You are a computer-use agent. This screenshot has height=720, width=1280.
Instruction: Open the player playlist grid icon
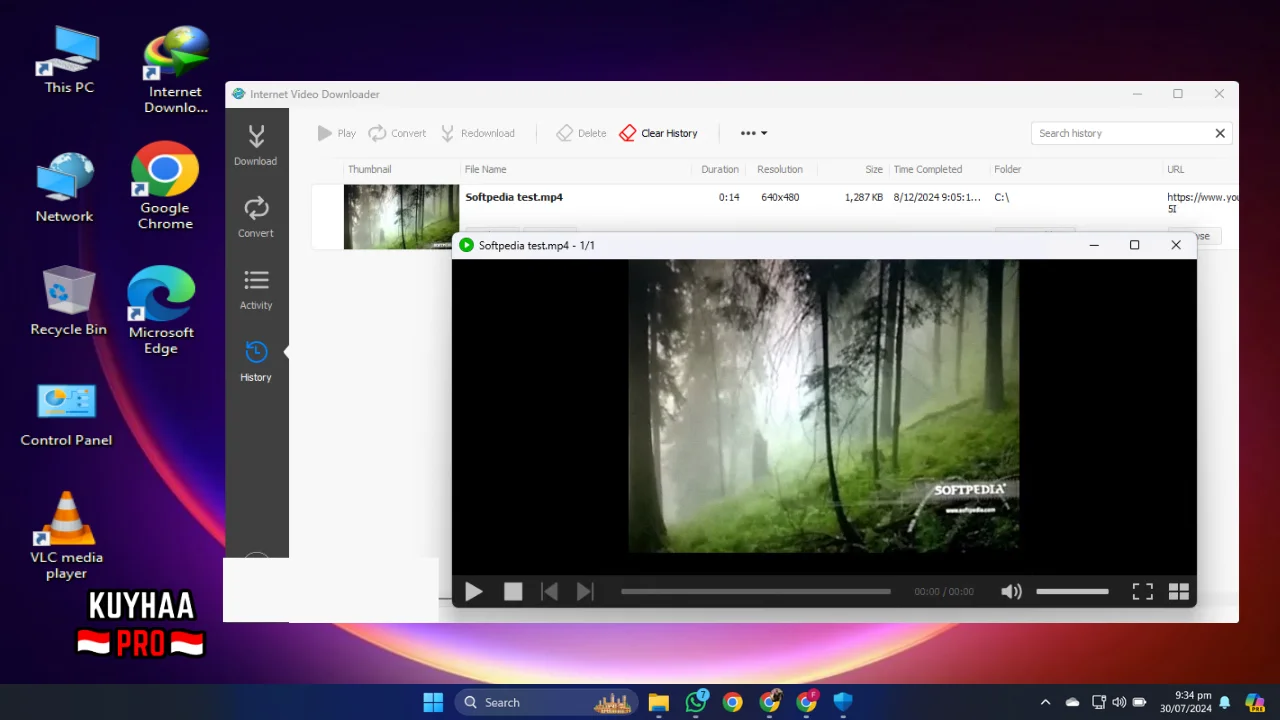pyautogui.click(x=1179, y=591)
